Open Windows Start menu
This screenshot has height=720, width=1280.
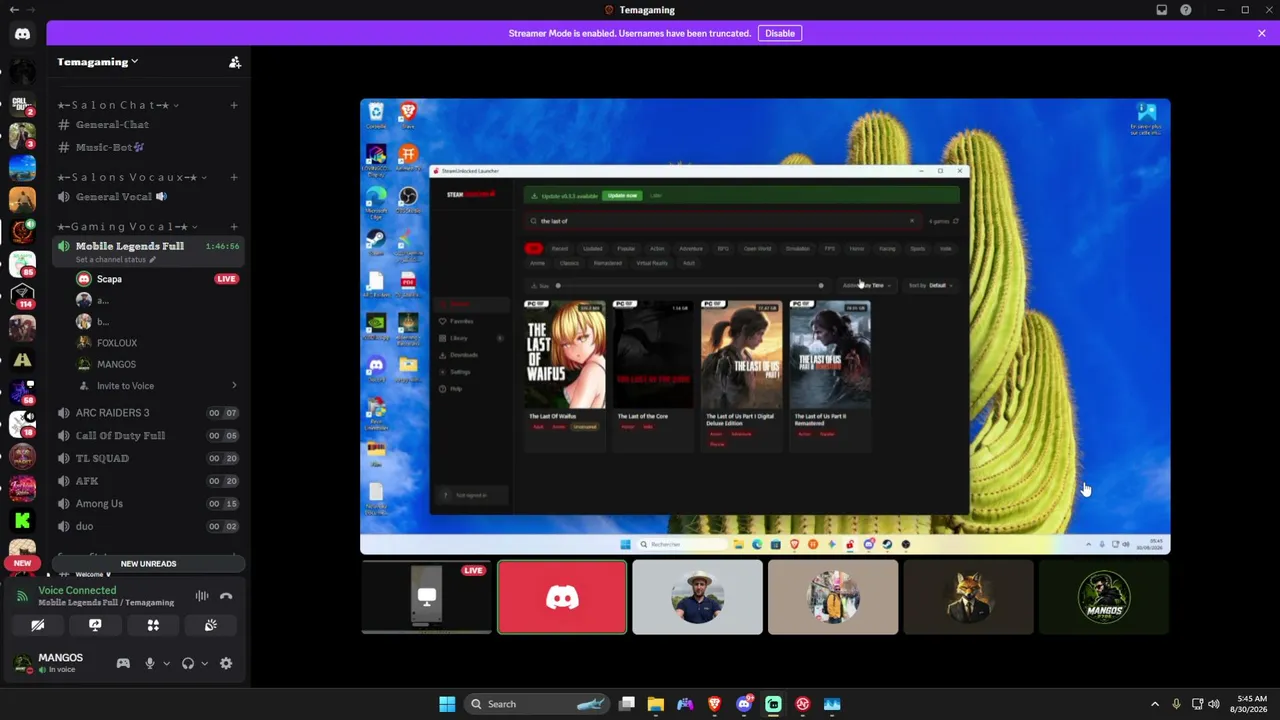447,704
